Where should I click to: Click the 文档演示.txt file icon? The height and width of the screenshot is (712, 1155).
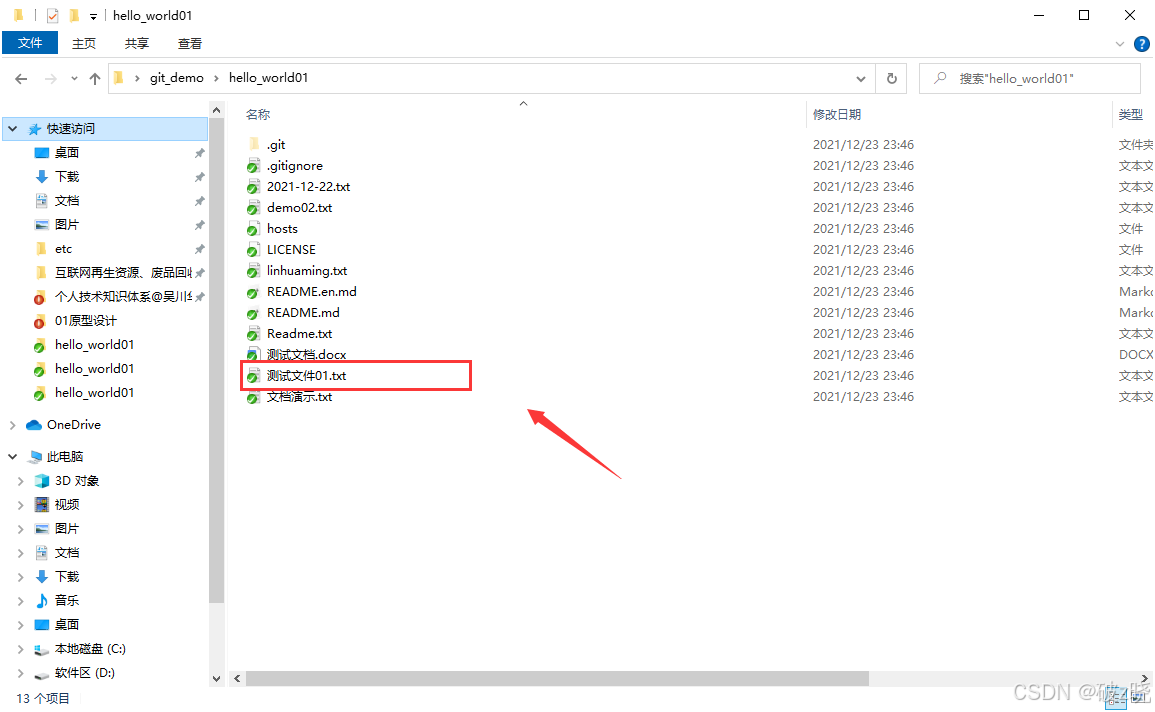click(x=253, y=397)
